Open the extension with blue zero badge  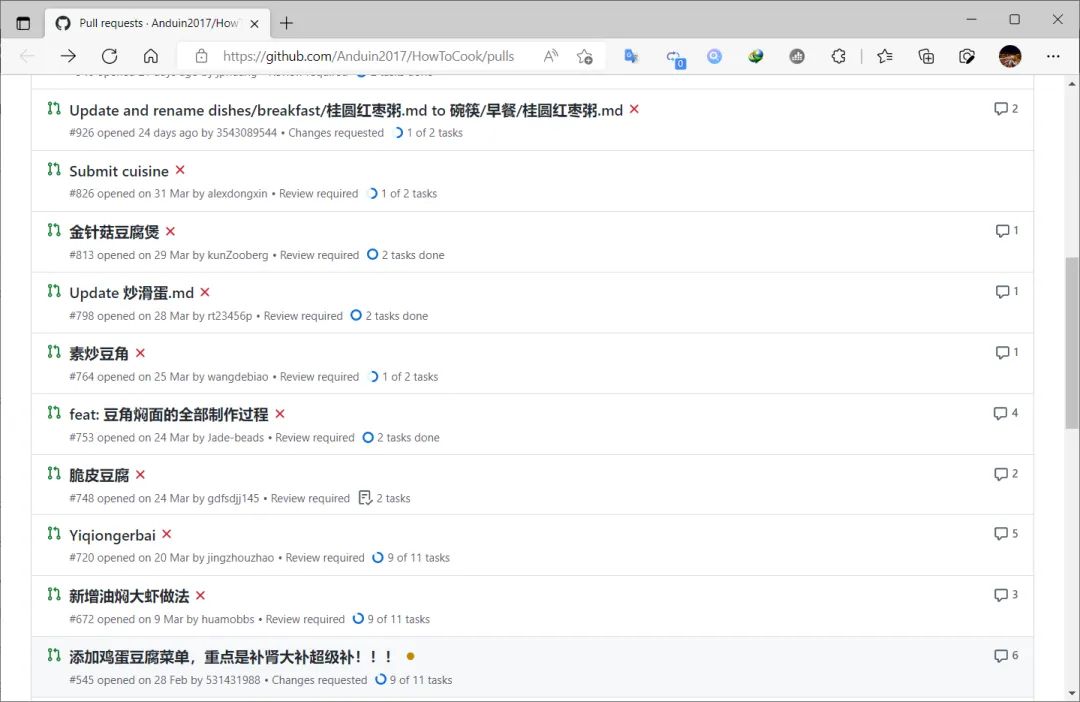click(x=674, y=58)
